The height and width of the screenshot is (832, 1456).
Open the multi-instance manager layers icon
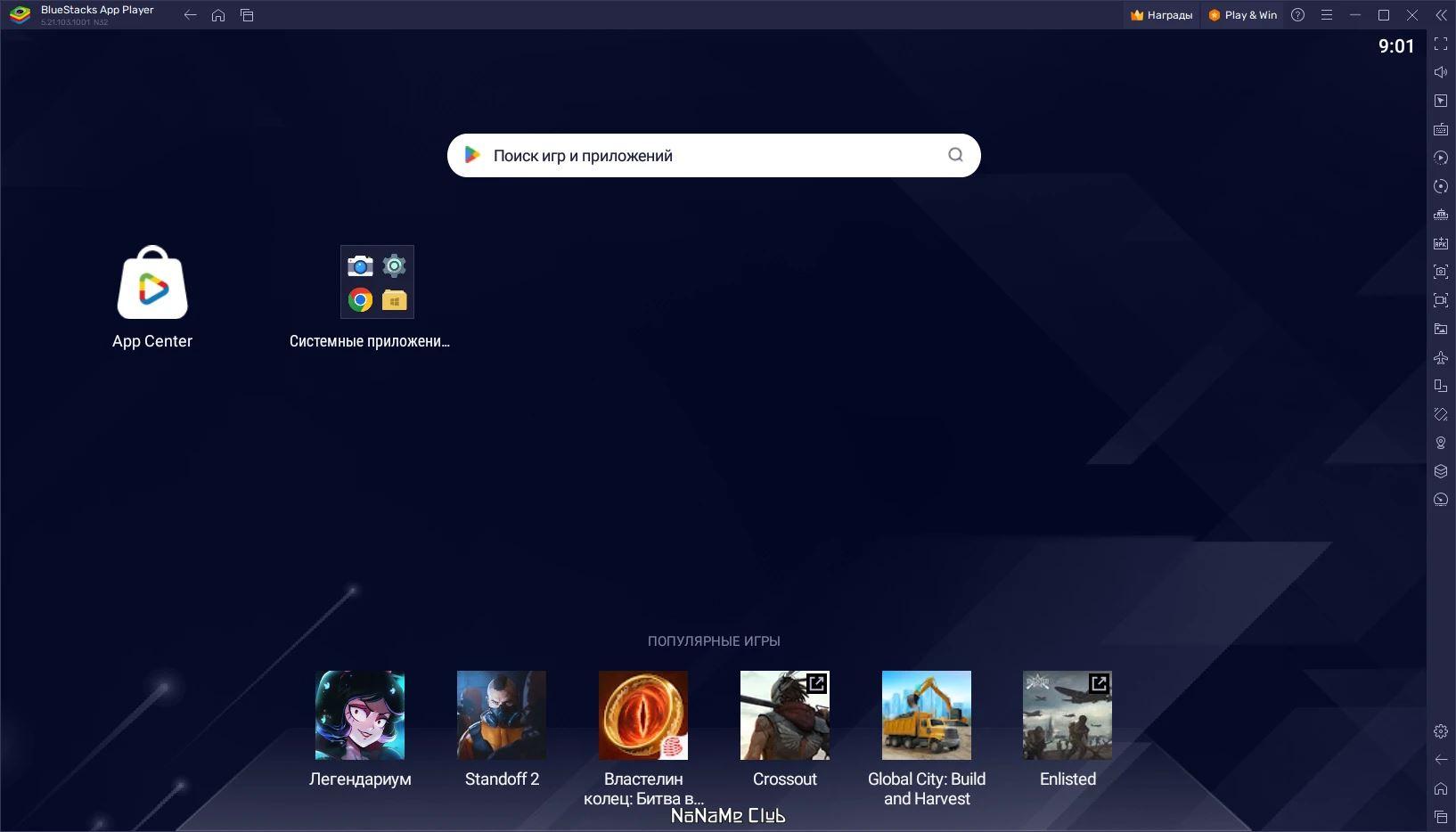(1440, 471)
